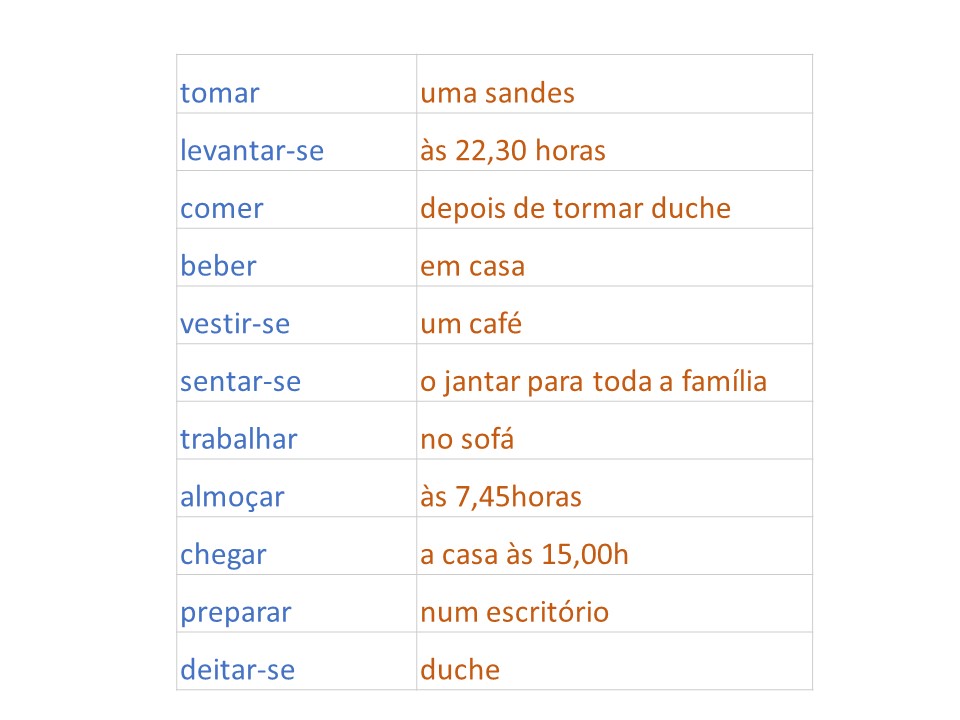Select the phrase 'no sofá'
Screen dimensions: 960x720
467,439
